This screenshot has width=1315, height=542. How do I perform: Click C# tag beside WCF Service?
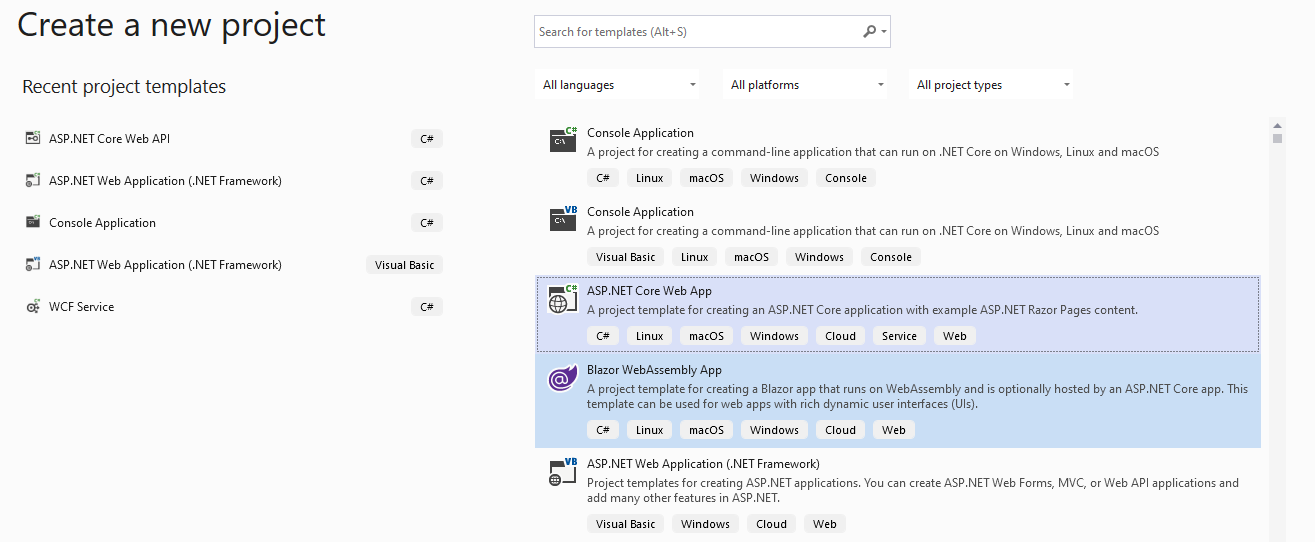[x=427, y=307]
